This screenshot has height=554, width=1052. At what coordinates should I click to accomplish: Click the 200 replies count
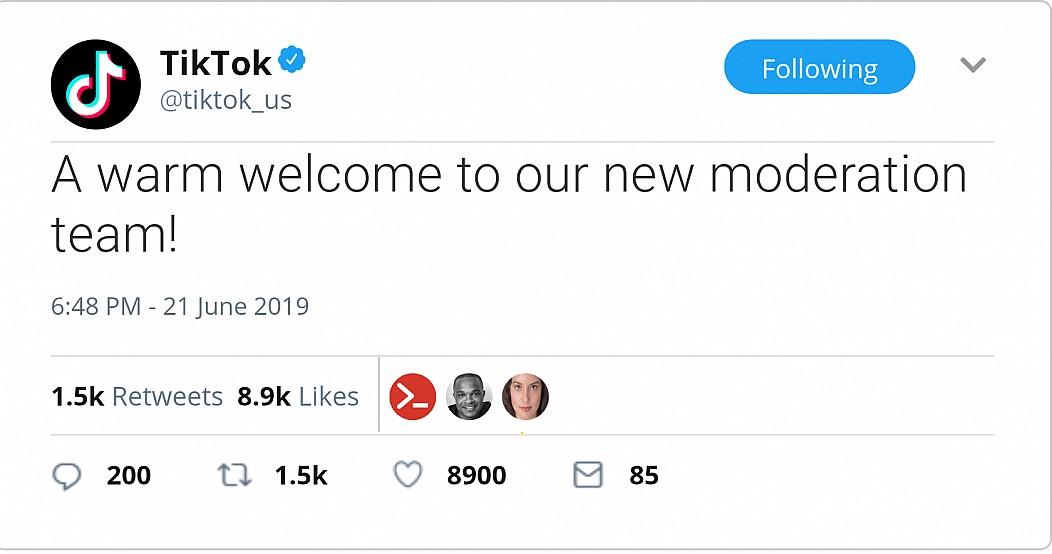point(129,476)
